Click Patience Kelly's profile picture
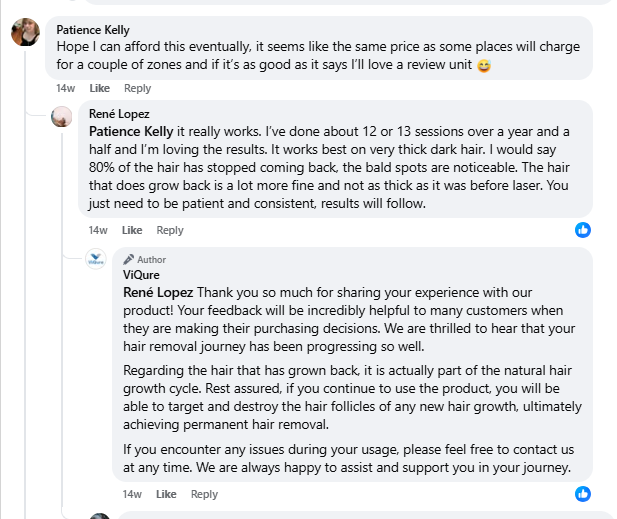Screen dimensions: 617x519 click(25, 32)
